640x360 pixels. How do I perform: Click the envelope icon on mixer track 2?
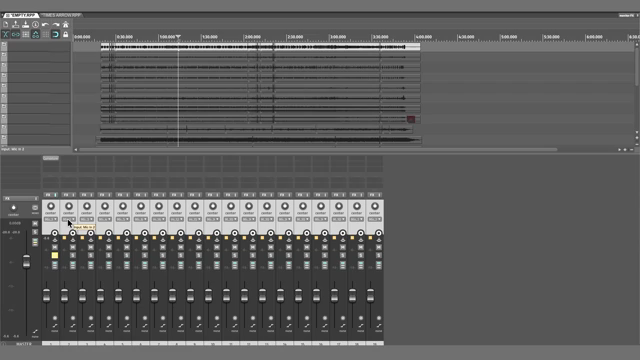[x=73, y=326]
